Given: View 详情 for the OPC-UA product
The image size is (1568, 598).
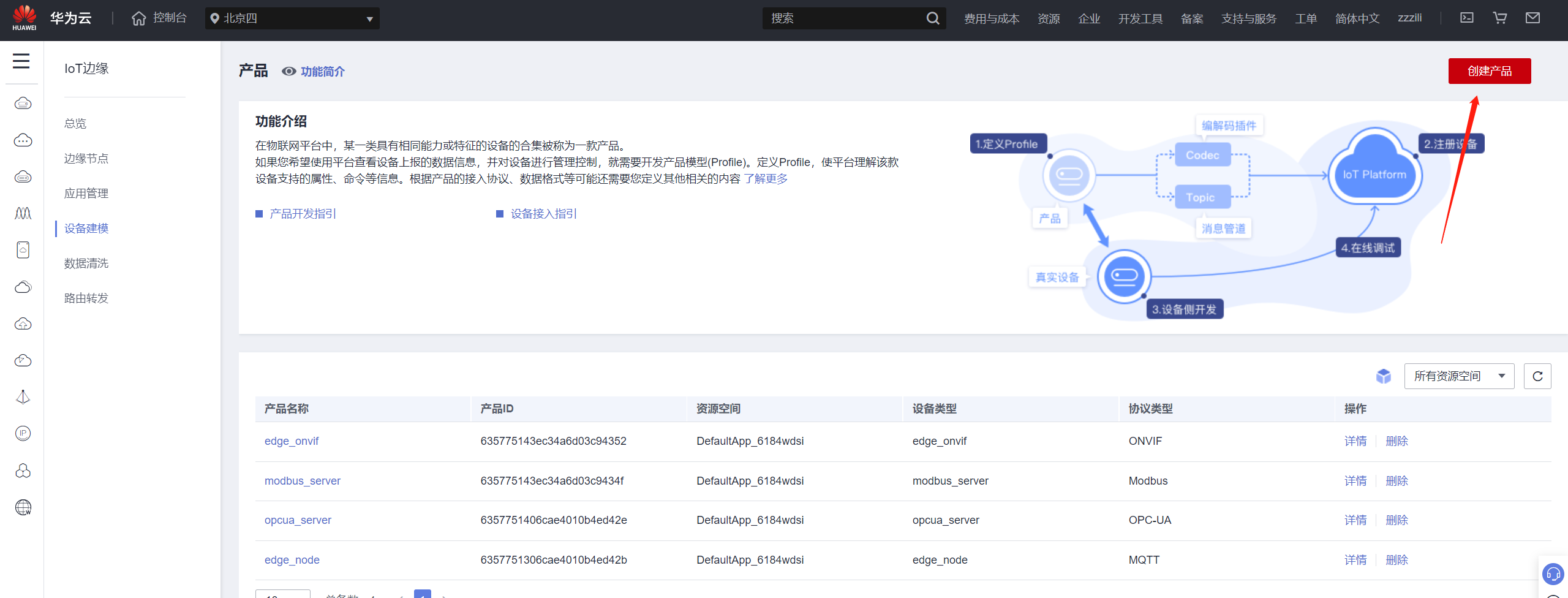Looking at the screenshot, I should coord(1355,520).
